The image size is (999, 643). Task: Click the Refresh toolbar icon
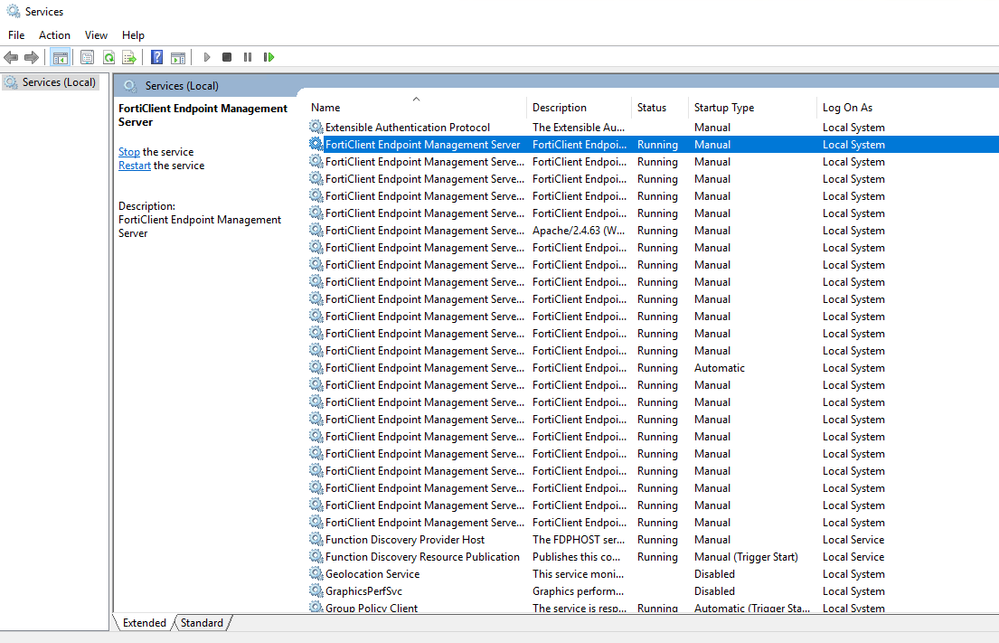[108, 58]
